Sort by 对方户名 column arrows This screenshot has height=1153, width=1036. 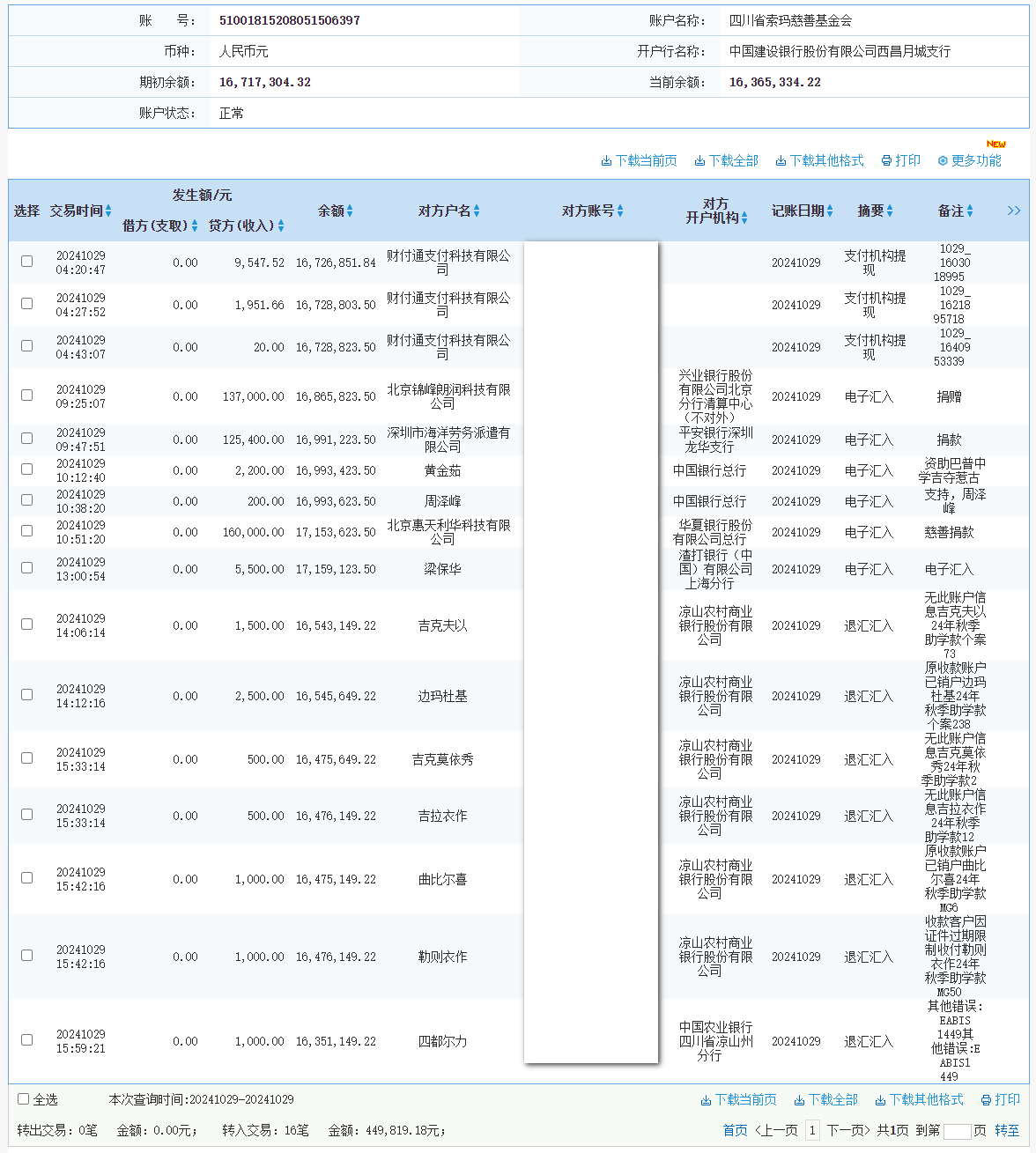pyautogui.click(x=477, y=211)
